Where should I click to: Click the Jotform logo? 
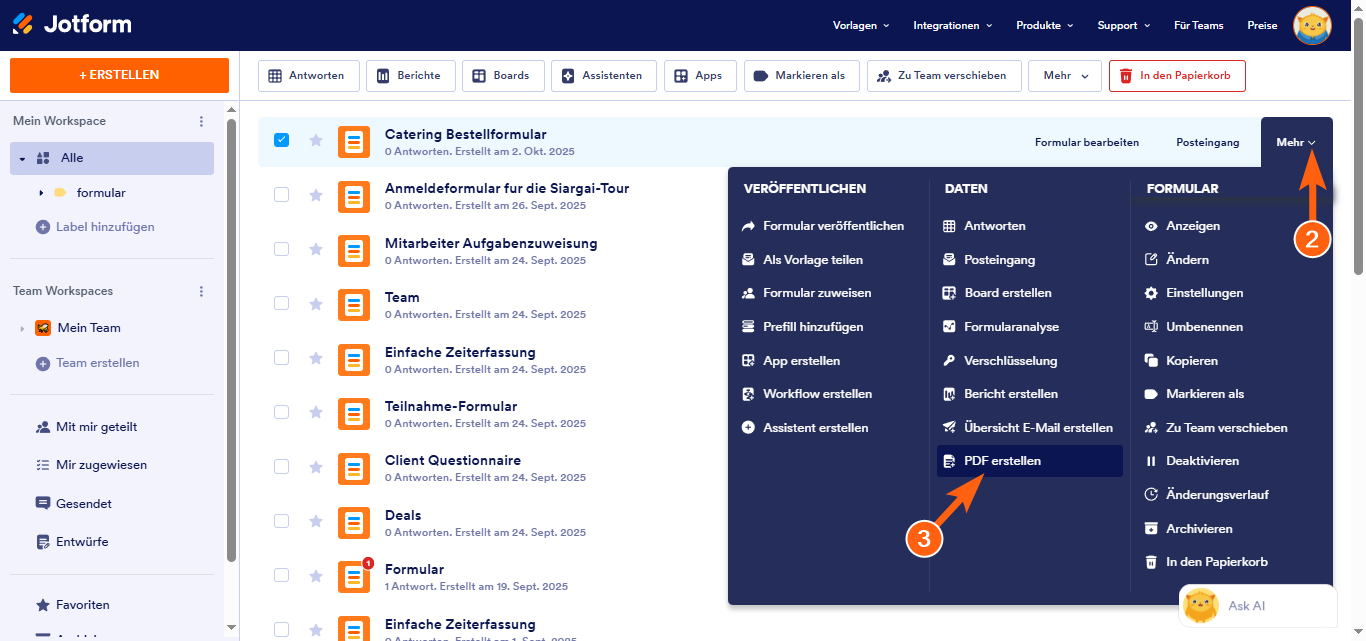point(71,24)
